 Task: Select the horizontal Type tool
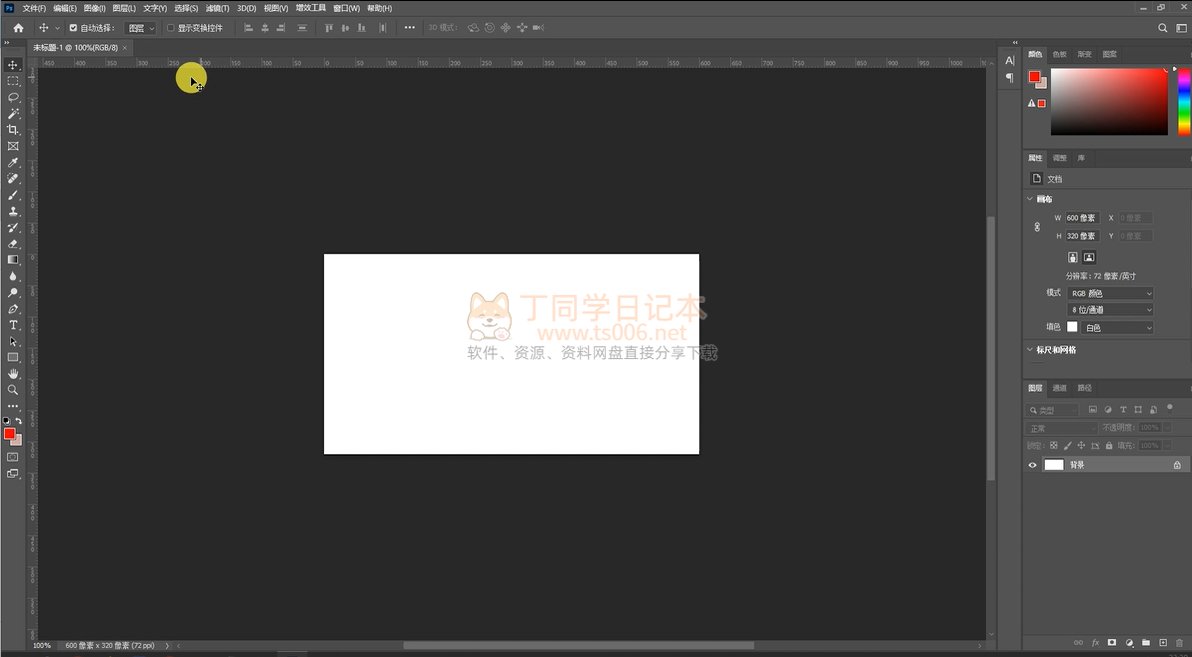13,325
